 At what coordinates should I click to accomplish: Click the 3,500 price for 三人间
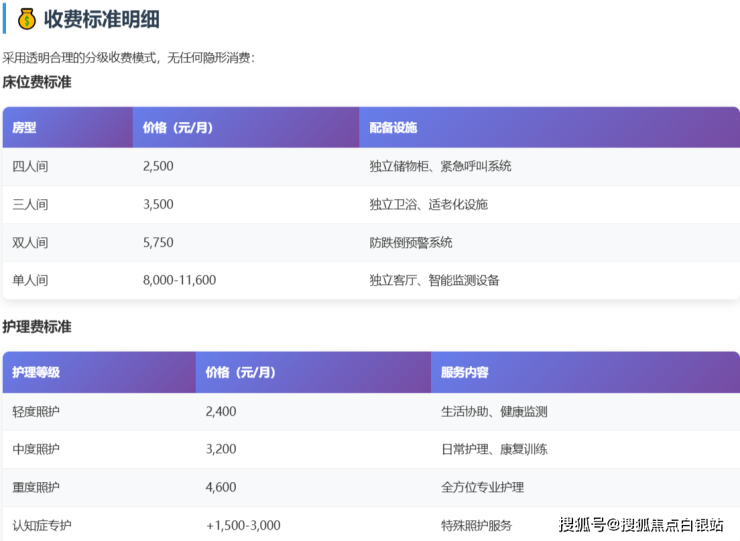tap(158, 204)
